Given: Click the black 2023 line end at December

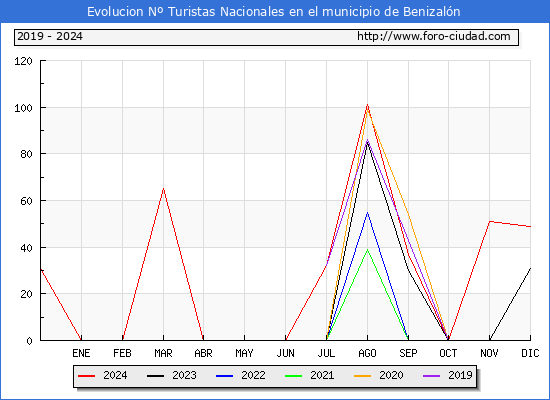Looking at the screenshot, I should click(530, 268).
